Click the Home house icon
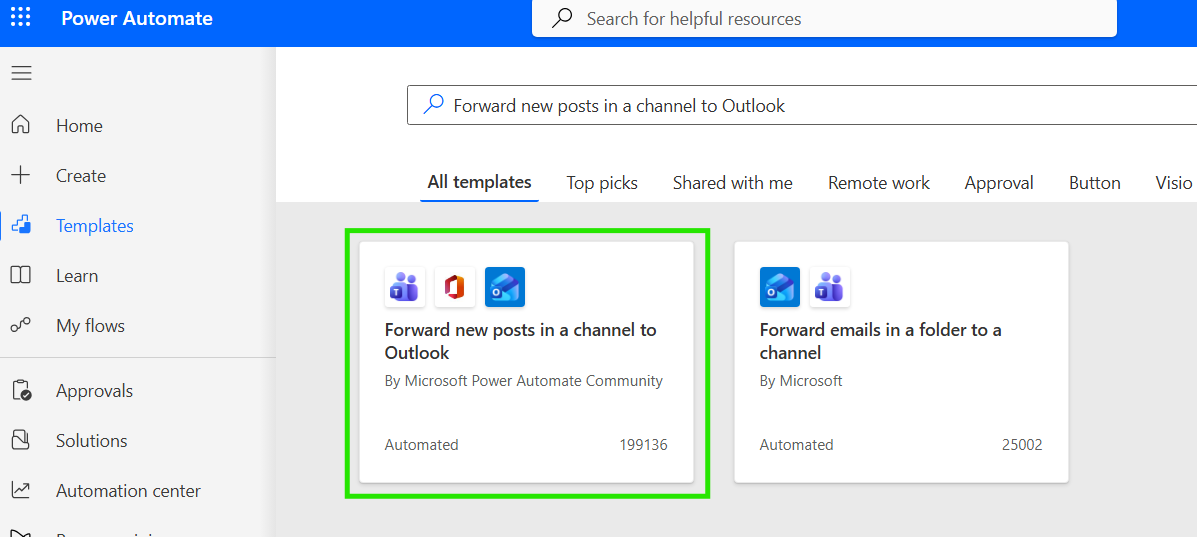The width and height of the screenshot is (1197, 537). pyautogui.click(x=21, y=125)
